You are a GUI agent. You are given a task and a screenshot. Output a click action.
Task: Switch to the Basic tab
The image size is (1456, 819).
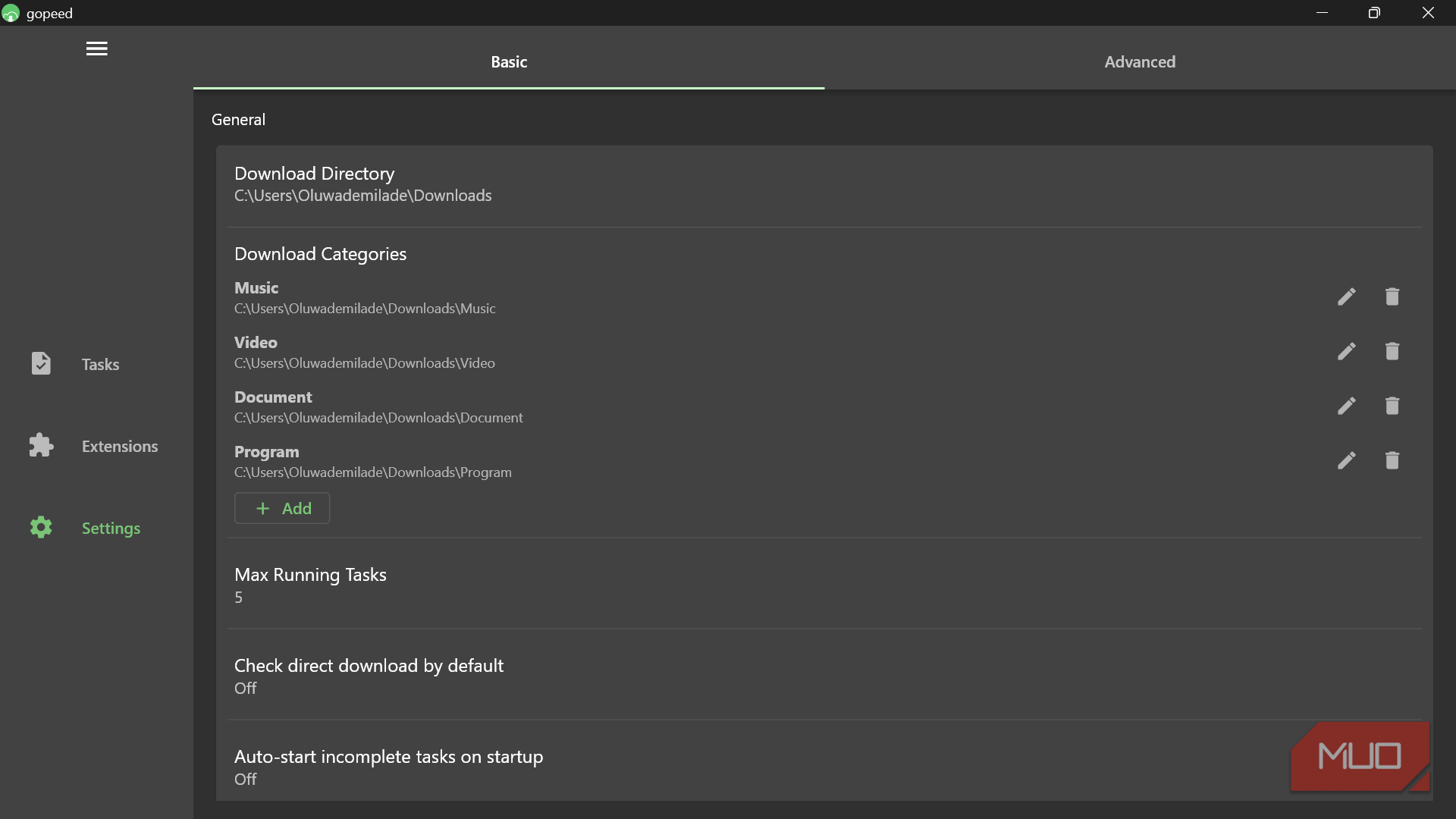point(509,62)
